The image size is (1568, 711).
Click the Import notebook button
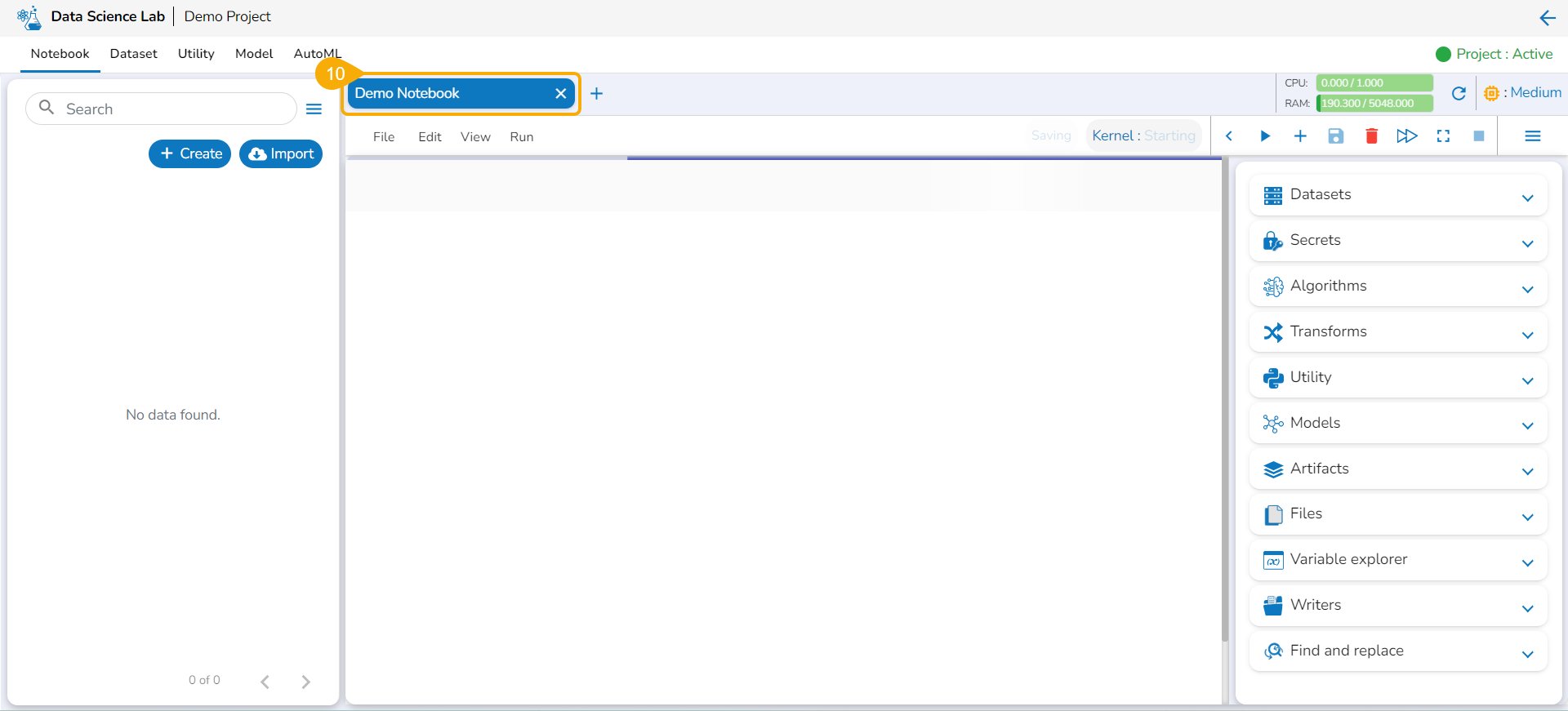pos(281,154)
